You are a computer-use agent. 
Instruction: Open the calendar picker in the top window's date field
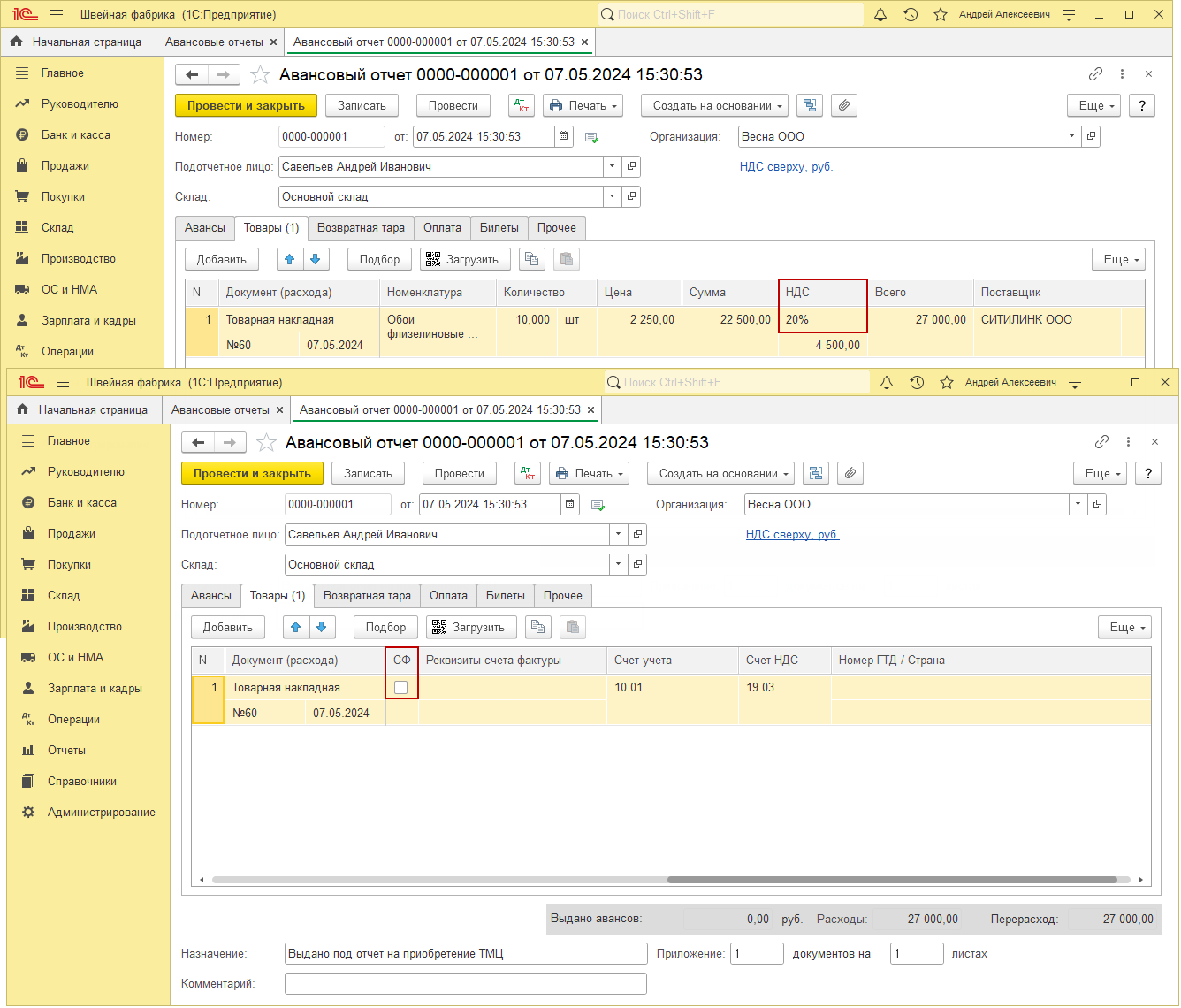pos(563,137)
